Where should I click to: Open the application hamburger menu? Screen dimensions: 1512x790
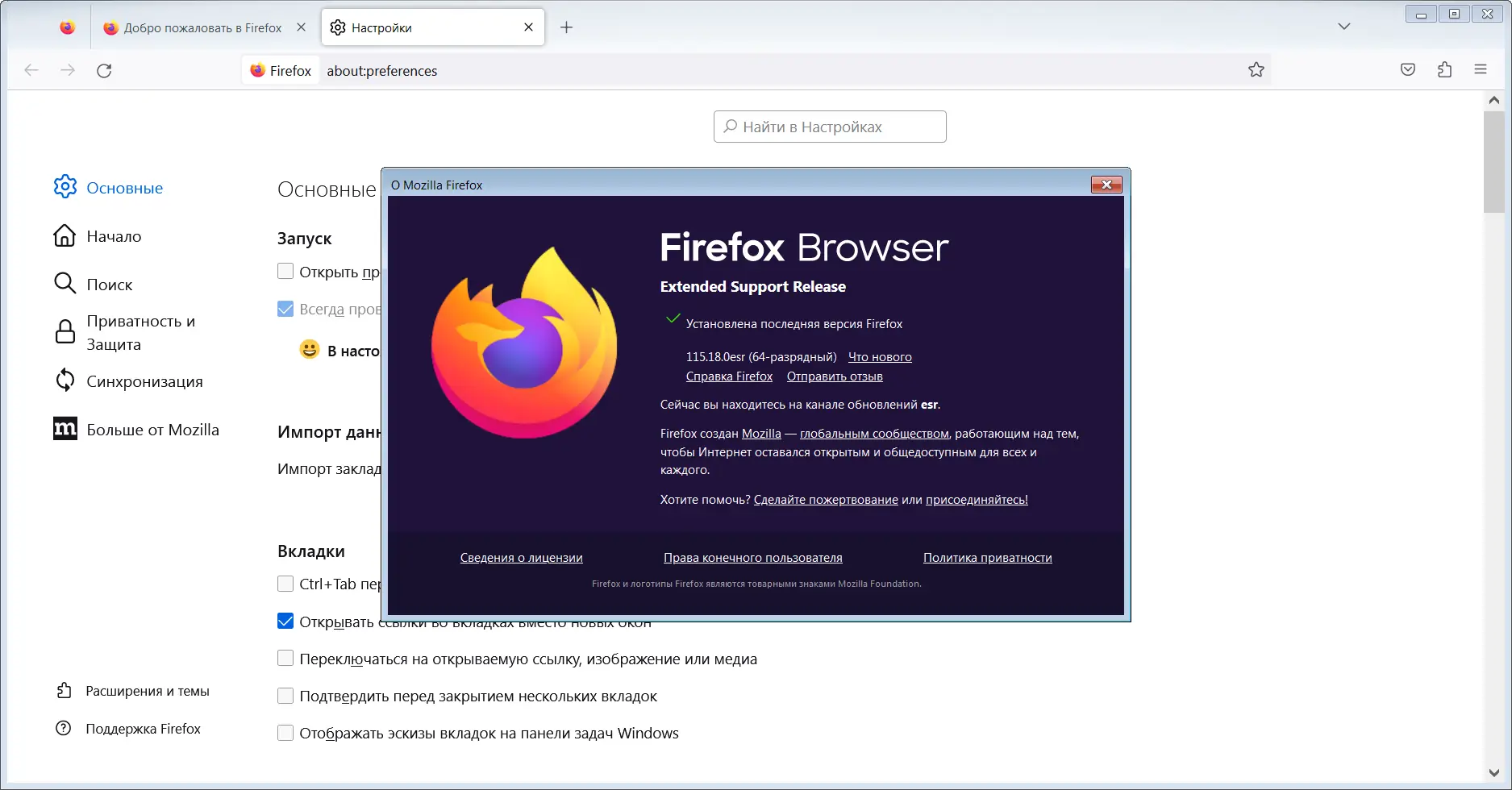pos(1481,70)
